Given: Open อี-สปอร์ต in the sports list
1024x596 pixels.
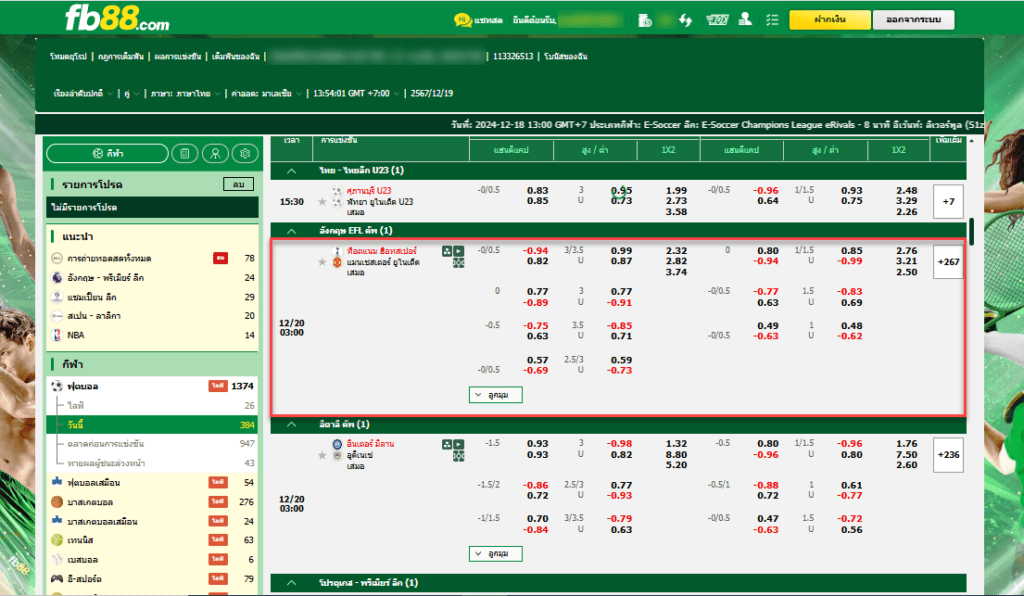Looking at the screenshot, I should click(153, 578).
